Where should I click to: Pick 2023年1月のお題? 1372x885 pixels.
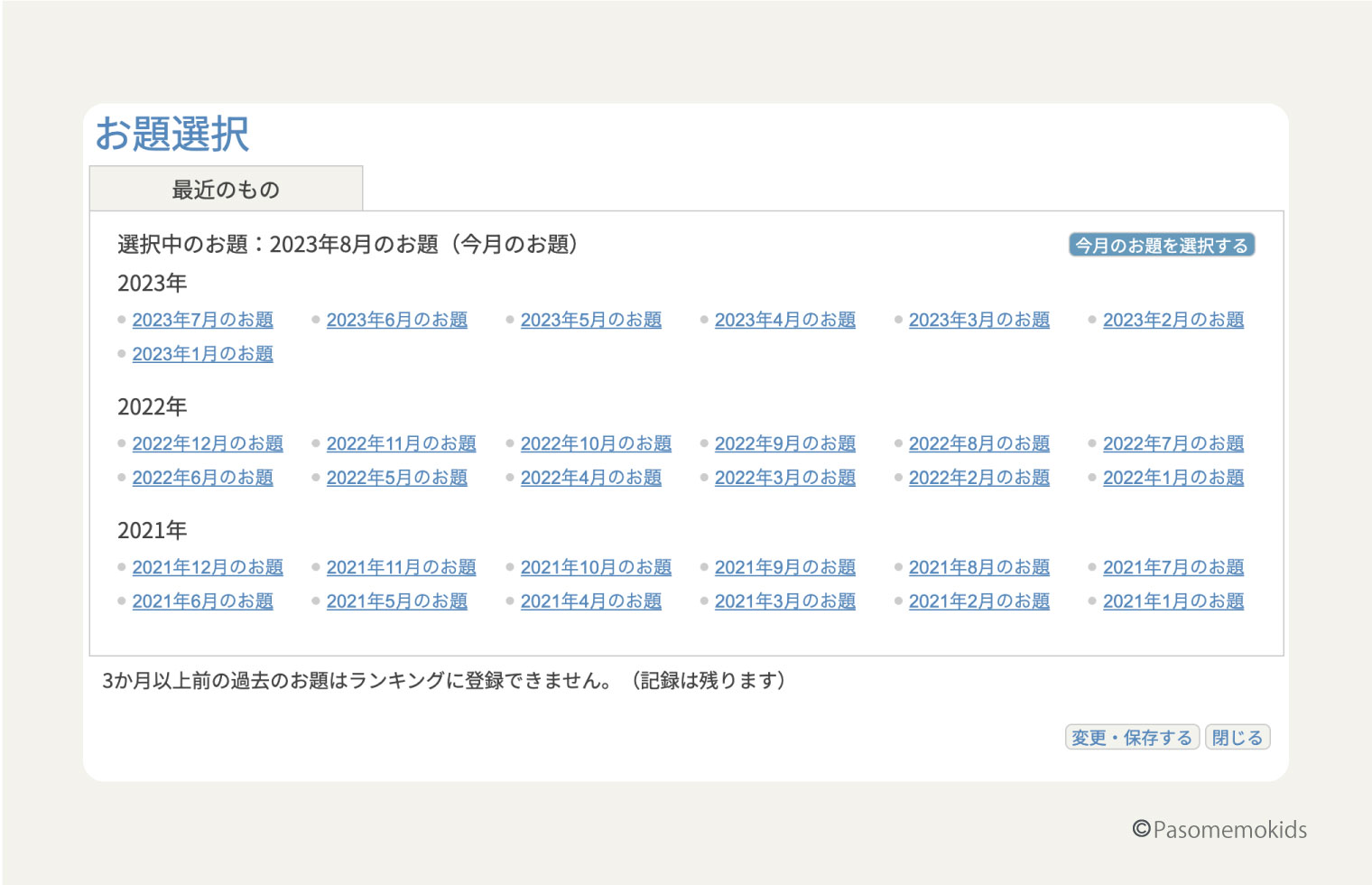pyautogui.click(x=202, y=354)
